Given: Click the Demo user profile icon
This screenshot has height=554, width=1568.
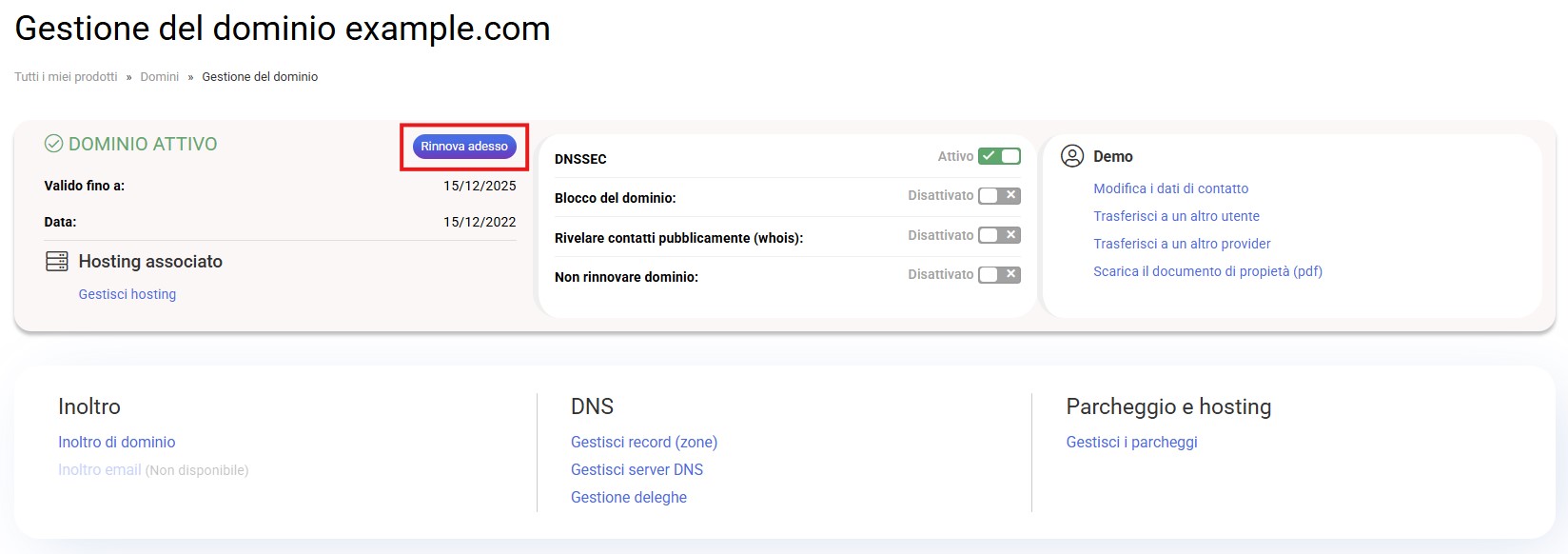Looking at the screenshot, I should pyautogui.click(x=1072, y=156).
